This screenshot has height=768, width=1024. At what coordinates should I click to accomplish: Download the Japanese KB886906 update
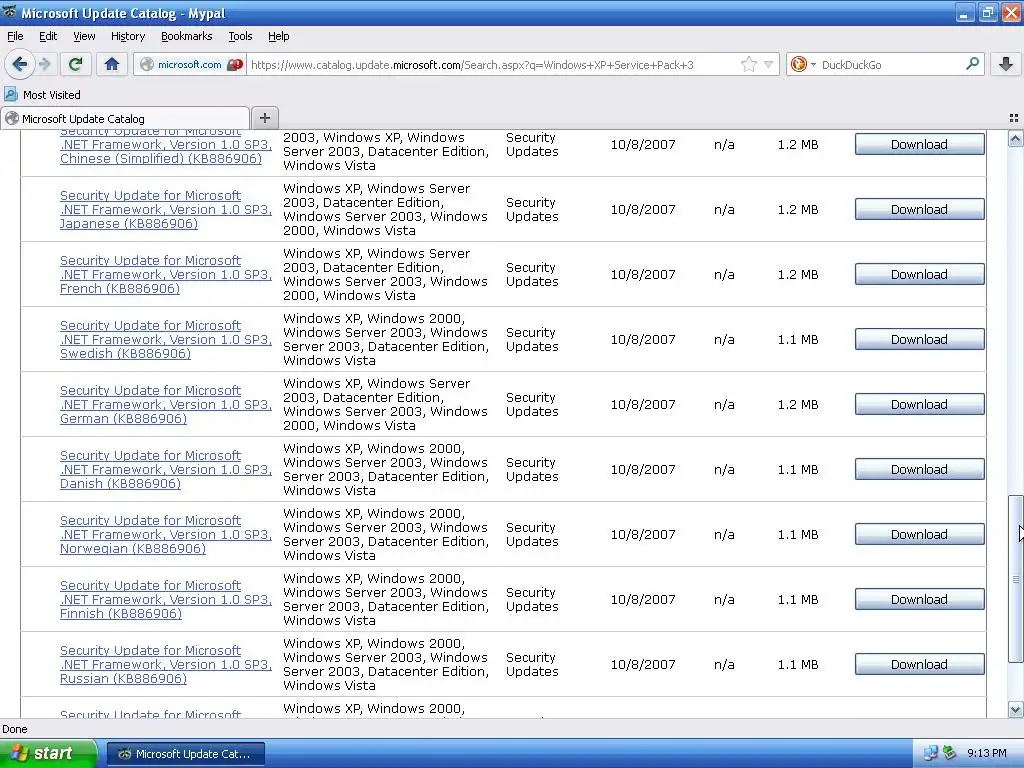pyautogui.click(x=919, y=209)
